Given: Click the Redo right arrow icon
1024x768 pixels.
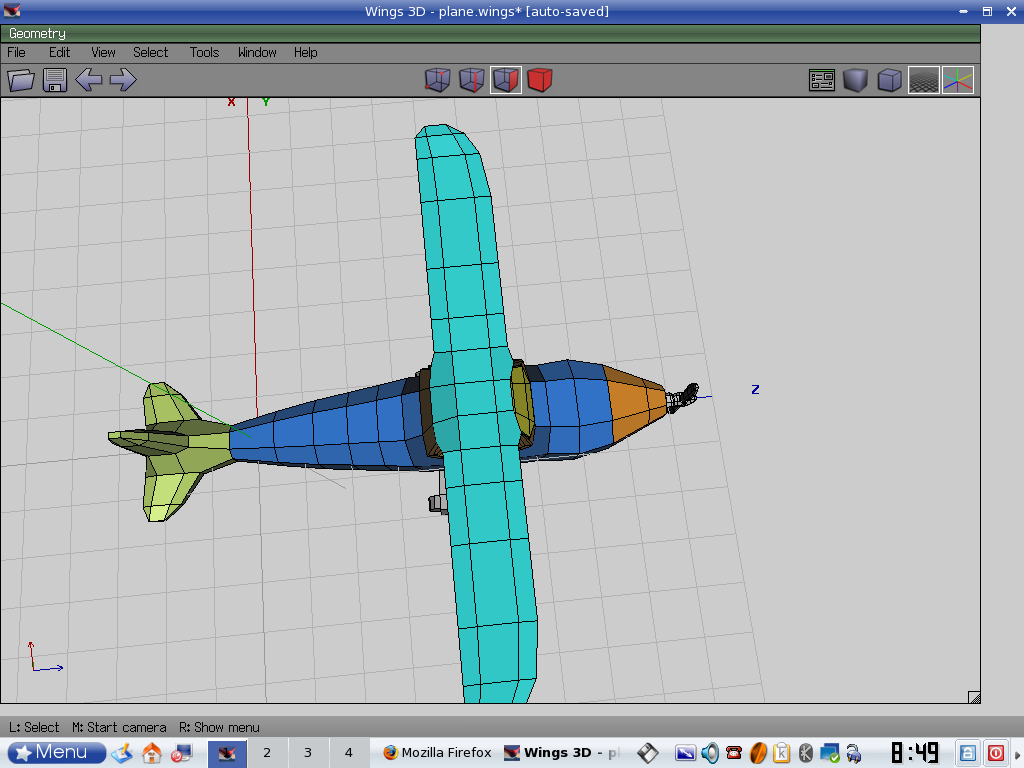Looking at the screenshot, I should click(123, 80).
